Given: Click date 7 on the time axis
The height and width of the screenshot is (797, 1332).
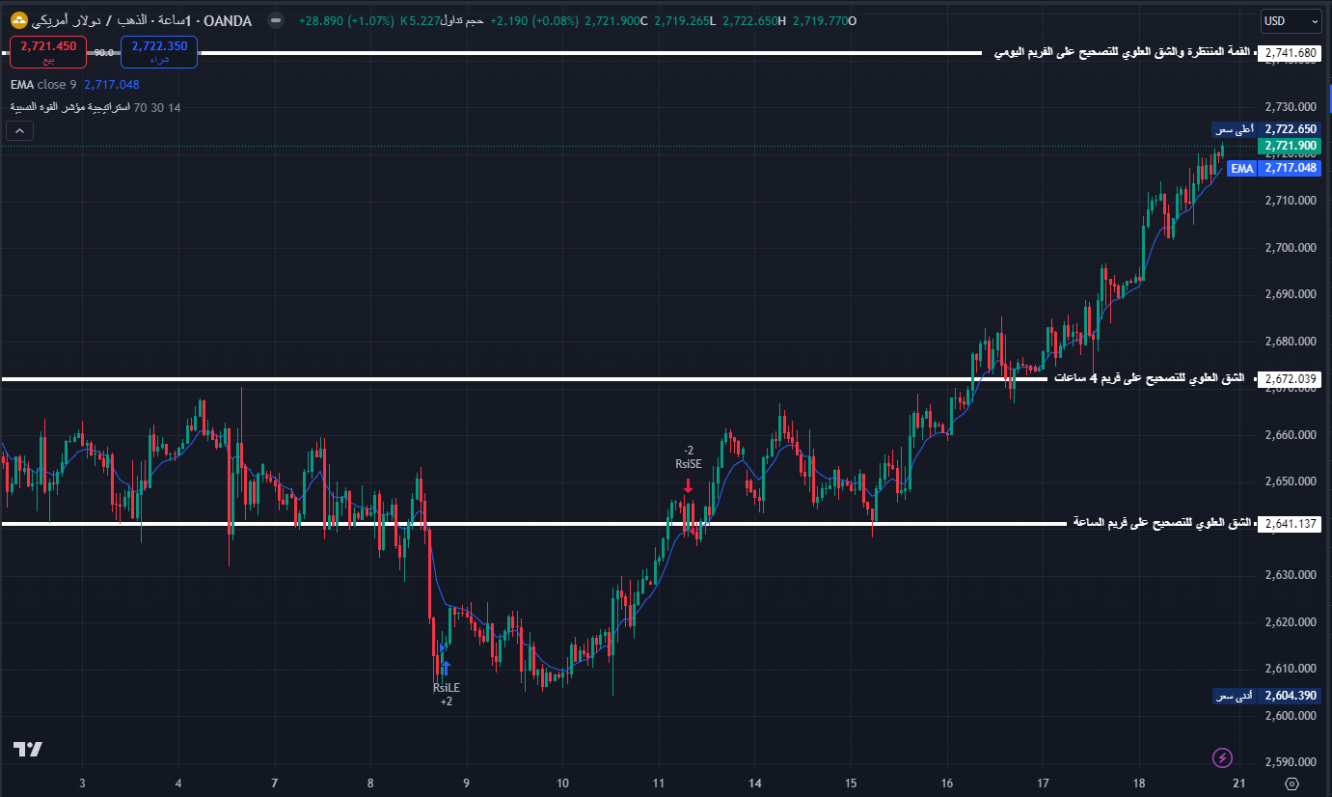Looking at the screenshot, I should 274,783.
